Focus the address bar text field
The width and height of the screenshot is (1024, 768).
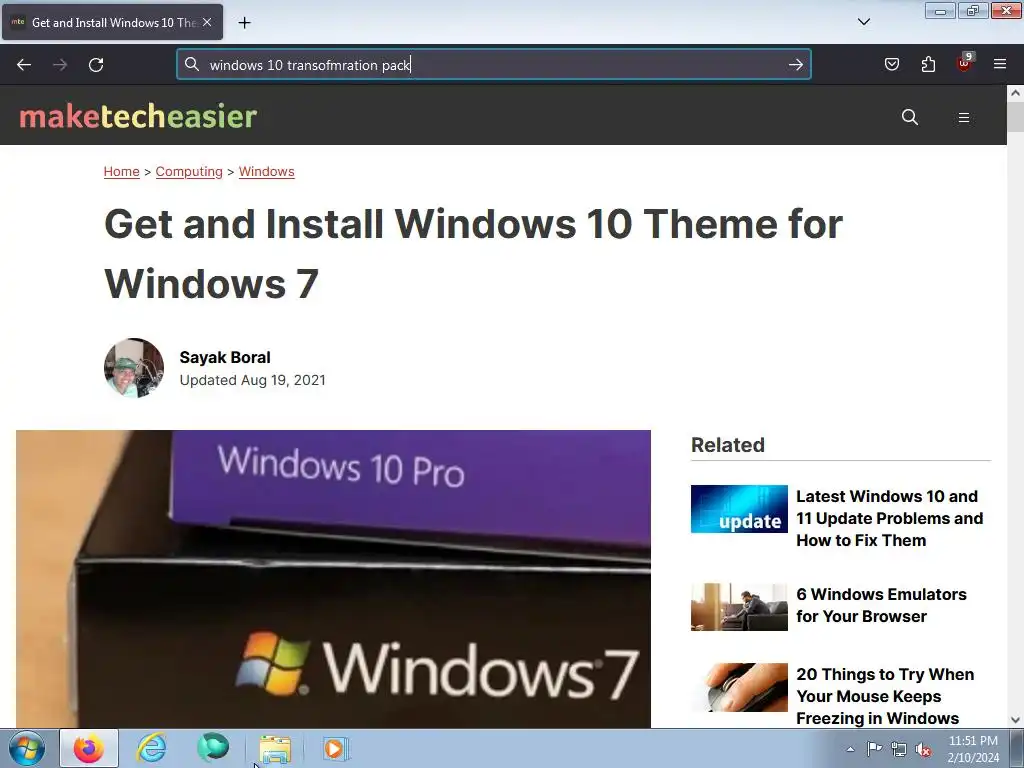[493, 65]
